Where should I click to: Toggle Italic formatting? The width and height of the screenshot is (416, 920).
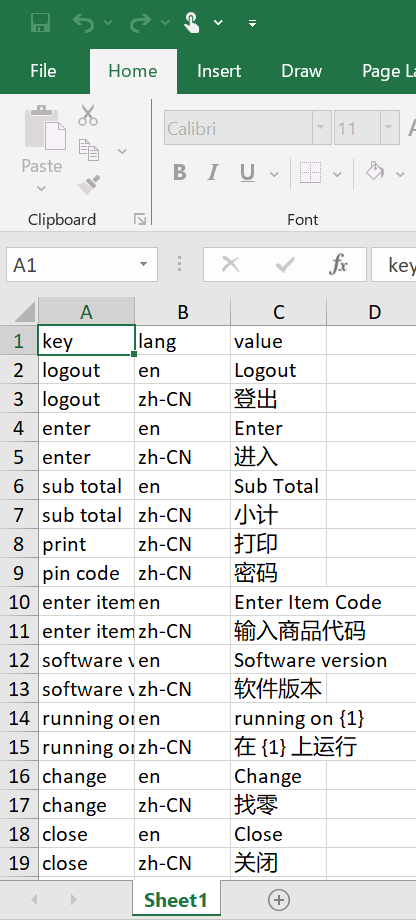[213, 172]
